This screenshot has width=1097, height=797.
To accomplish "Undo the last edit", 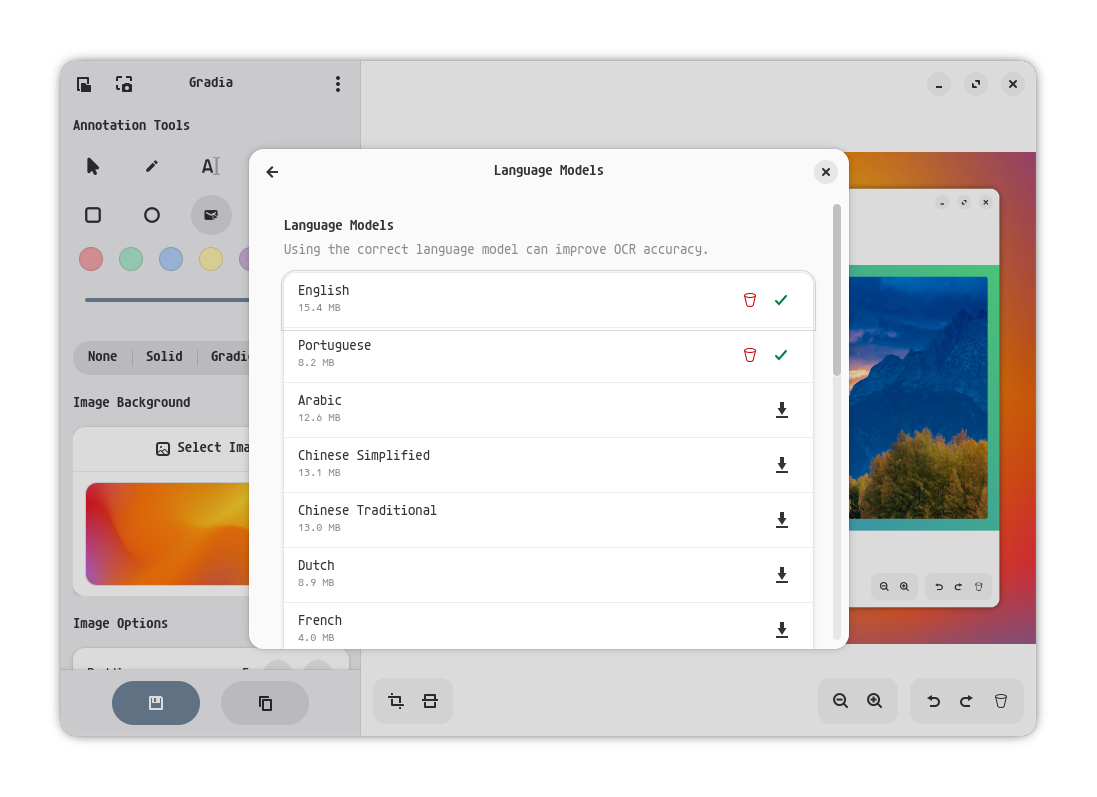I will pyautogui.click(x=933, y=701).
